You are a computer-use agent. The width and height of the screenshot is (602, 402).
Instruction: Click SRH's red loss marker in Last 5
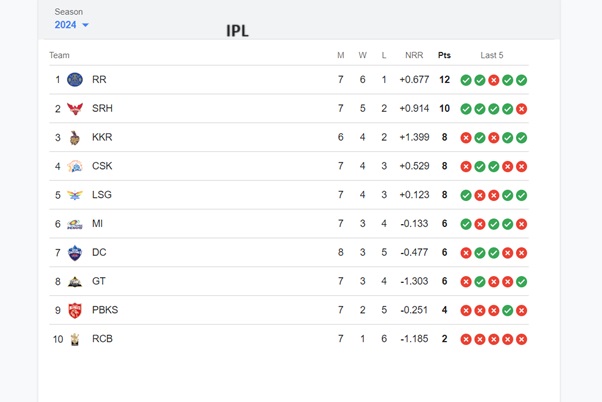(521, 109)
